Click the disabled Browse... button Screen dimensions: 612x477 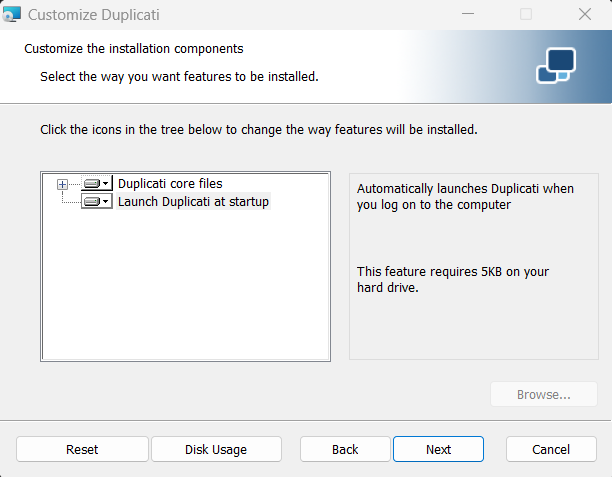coord(544,394)
